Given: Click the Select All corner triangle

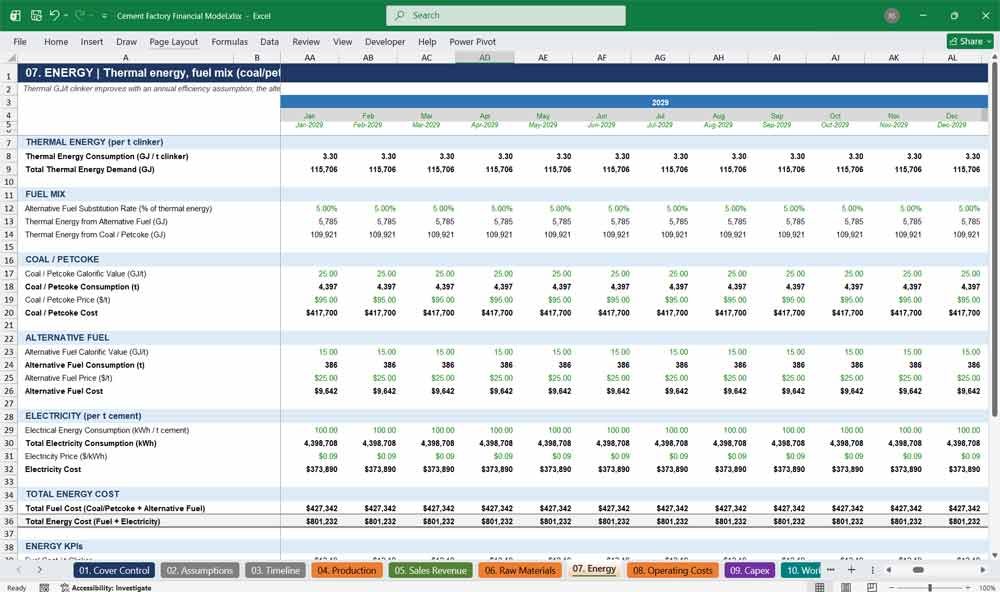Looking at the screenshot, I should click(10, 57).
